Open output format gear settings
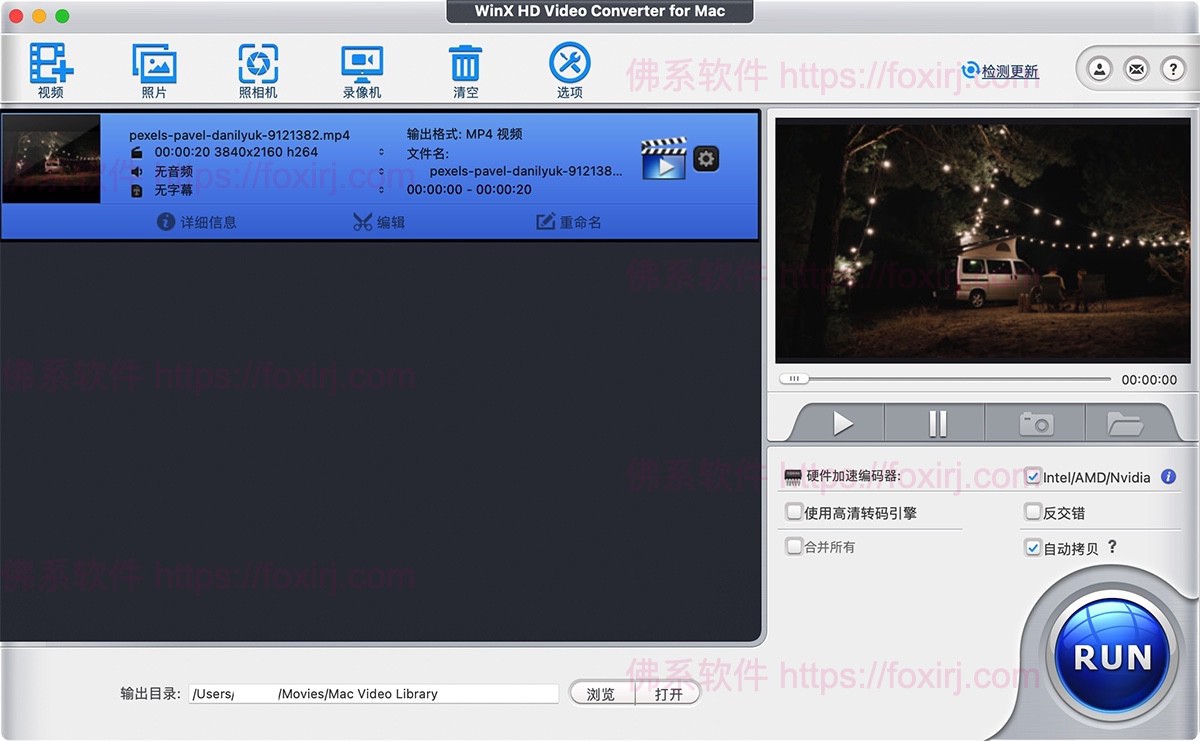 (x=707, y=158)
